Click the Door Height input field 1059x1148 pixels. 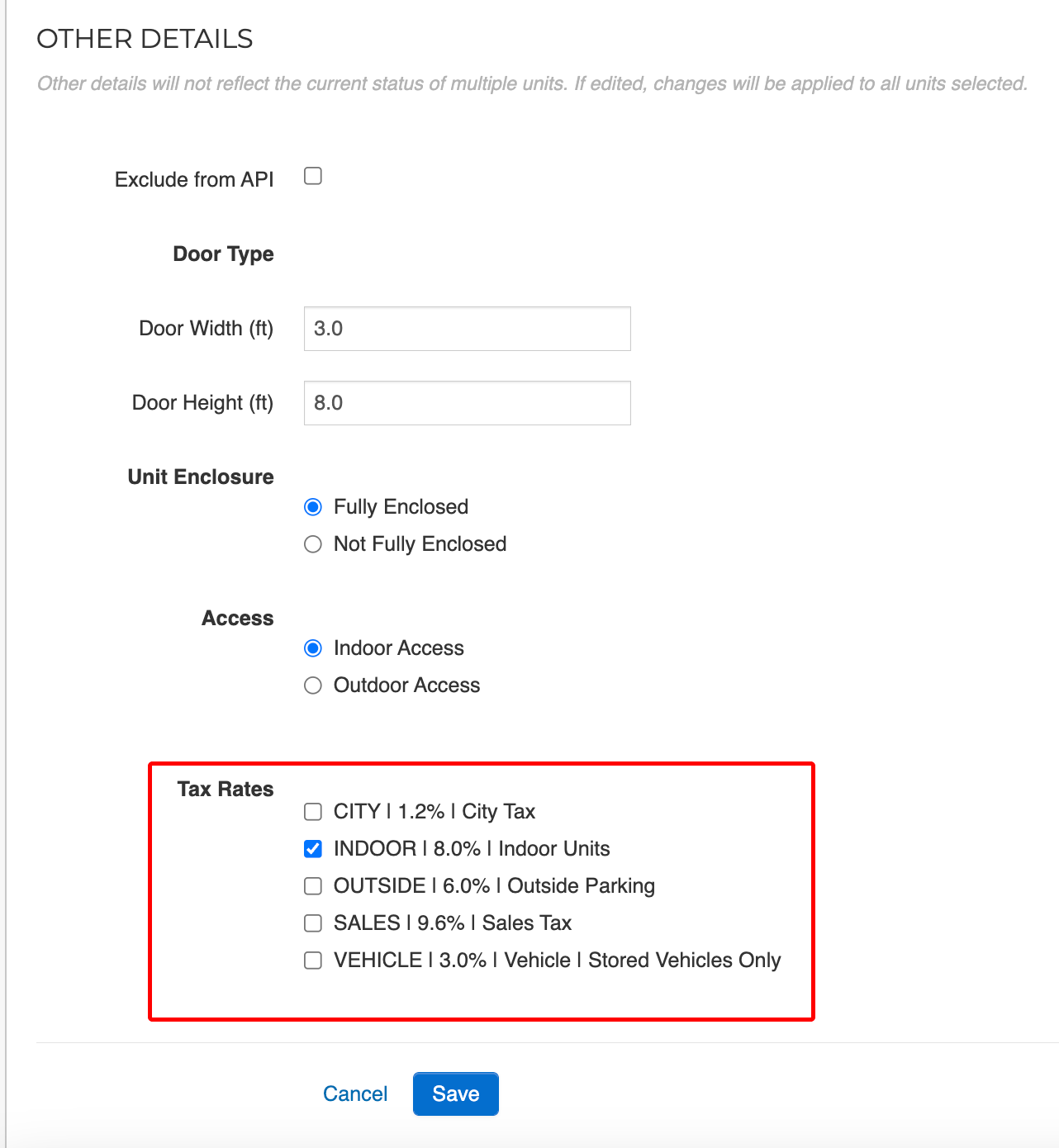pos(468,403)
